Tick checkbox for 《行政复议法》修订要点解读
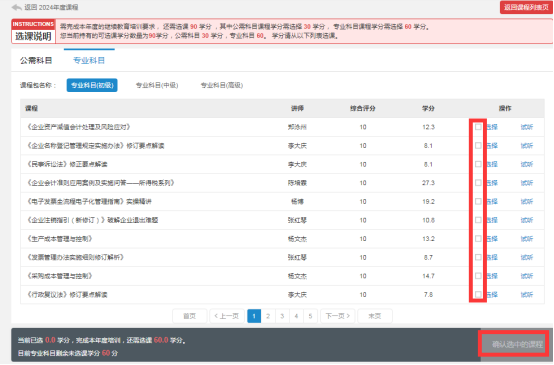 pyautogui.click(x=478, y=295)
